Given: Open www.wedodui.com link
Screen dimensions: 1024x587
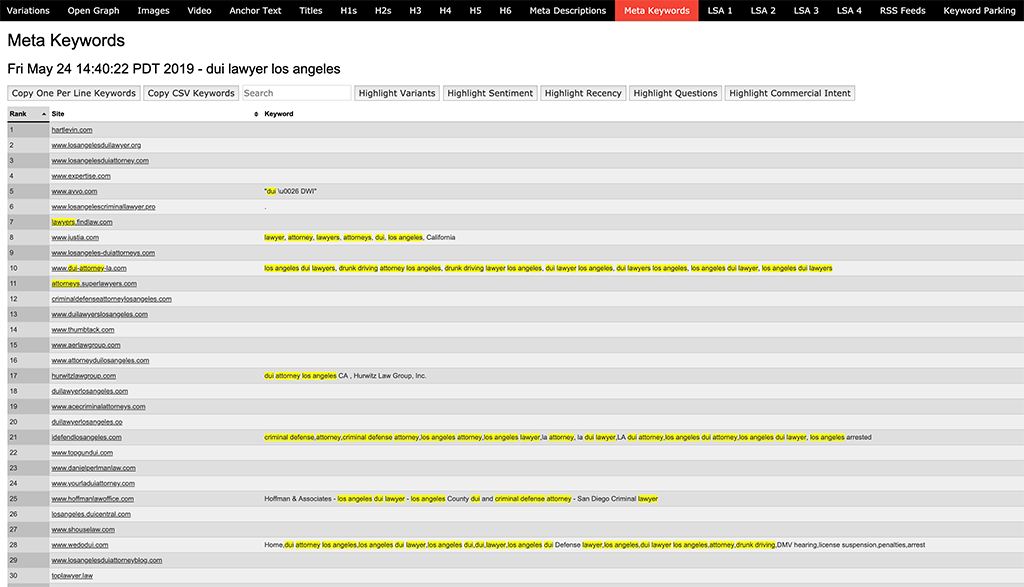Looking at the screenshot, I should coord(80,545).
